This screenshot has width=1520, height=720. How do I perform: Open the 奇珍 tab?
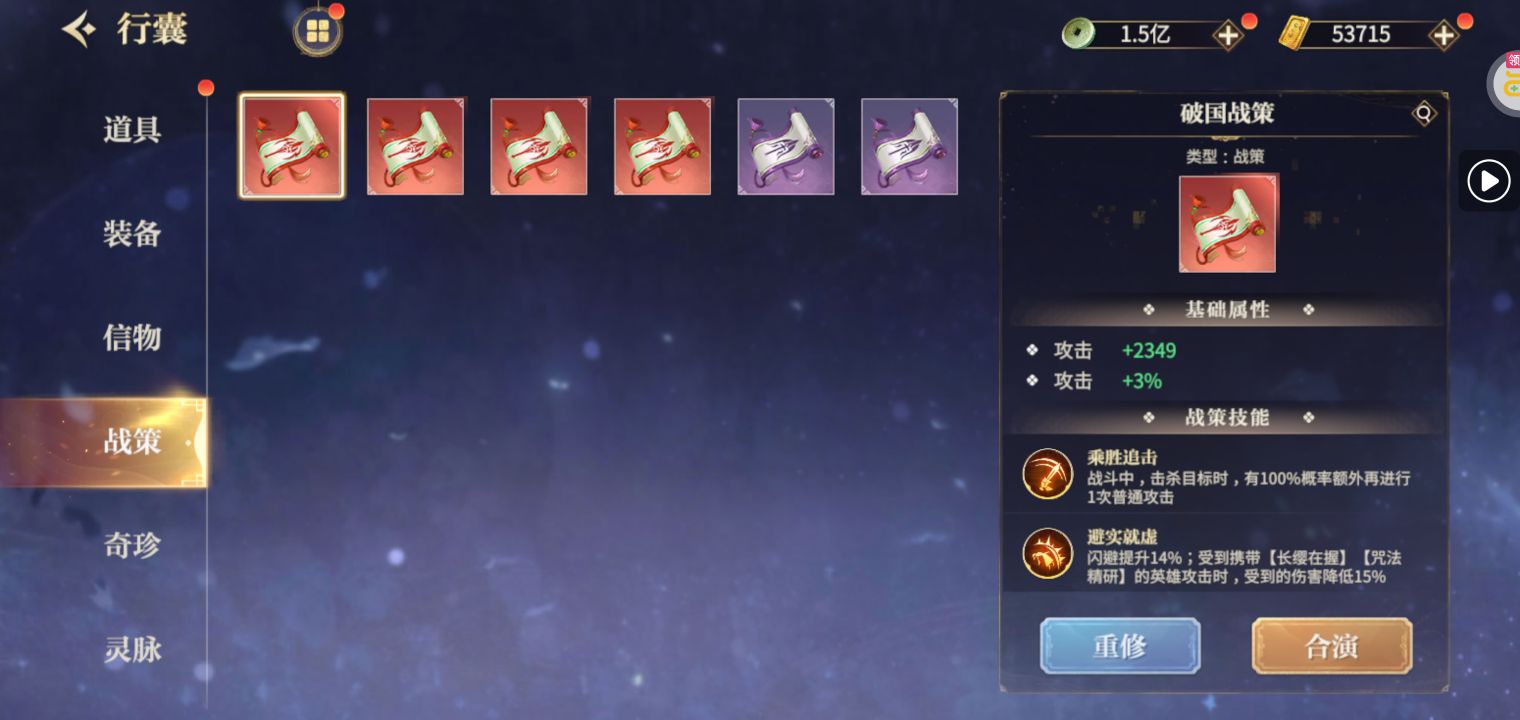[132, 545]
